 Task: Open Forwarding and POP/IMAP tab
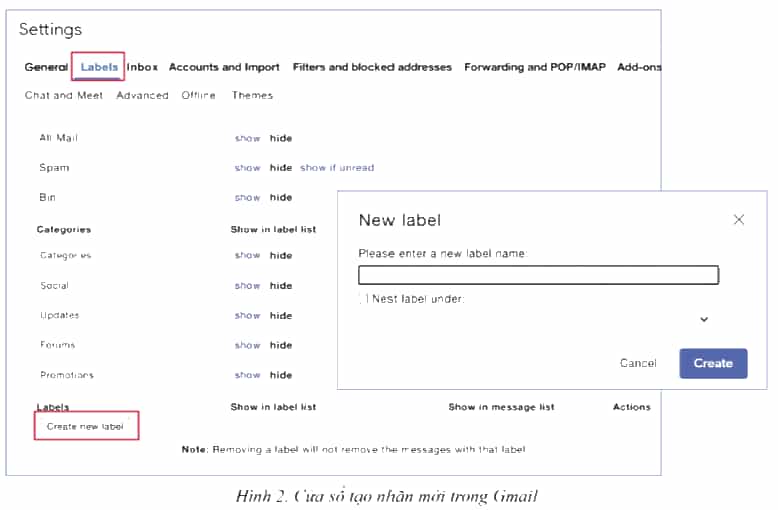(535, 67)
